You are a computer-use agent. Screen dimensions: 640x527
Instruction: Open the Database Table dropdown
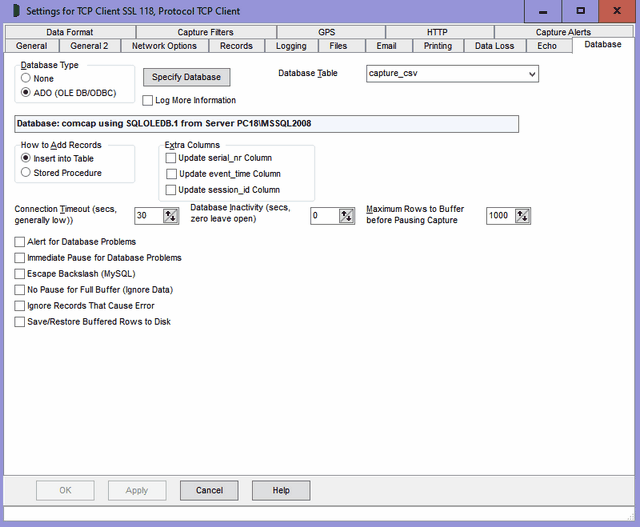pyautogui.click(x=532, y=74)
